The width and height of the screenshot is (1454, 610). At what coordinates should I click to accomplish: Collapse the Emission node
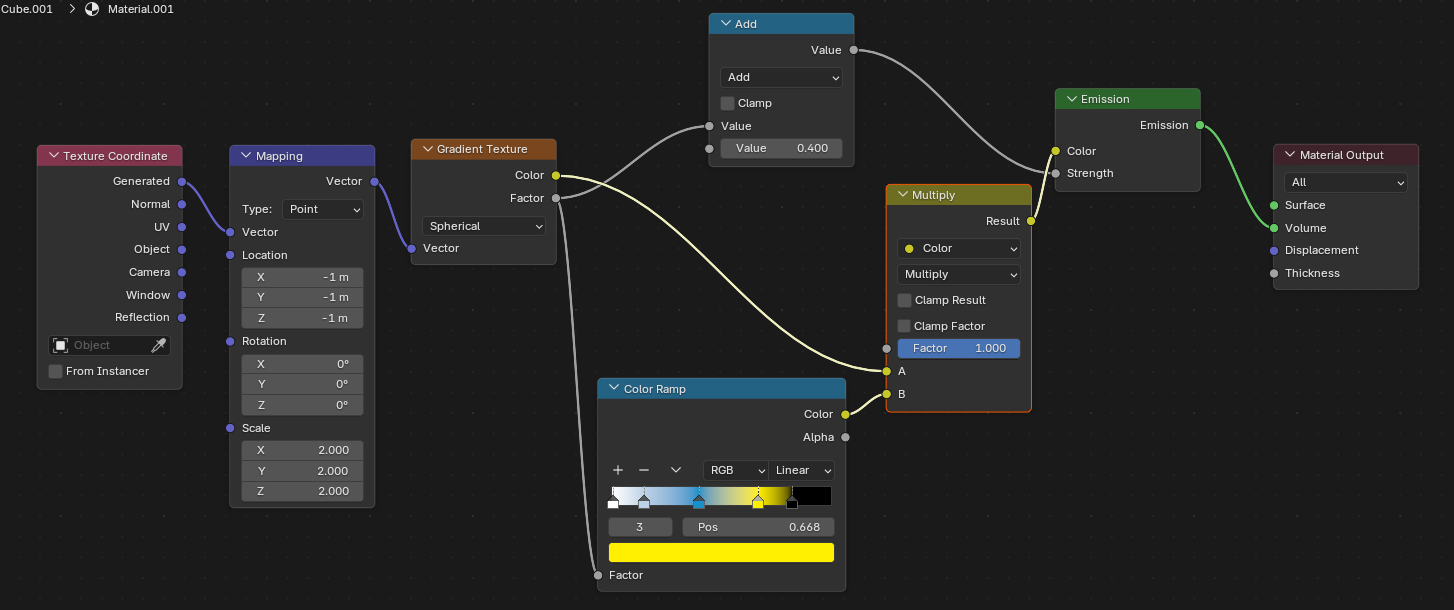(x=1071, y=99)
